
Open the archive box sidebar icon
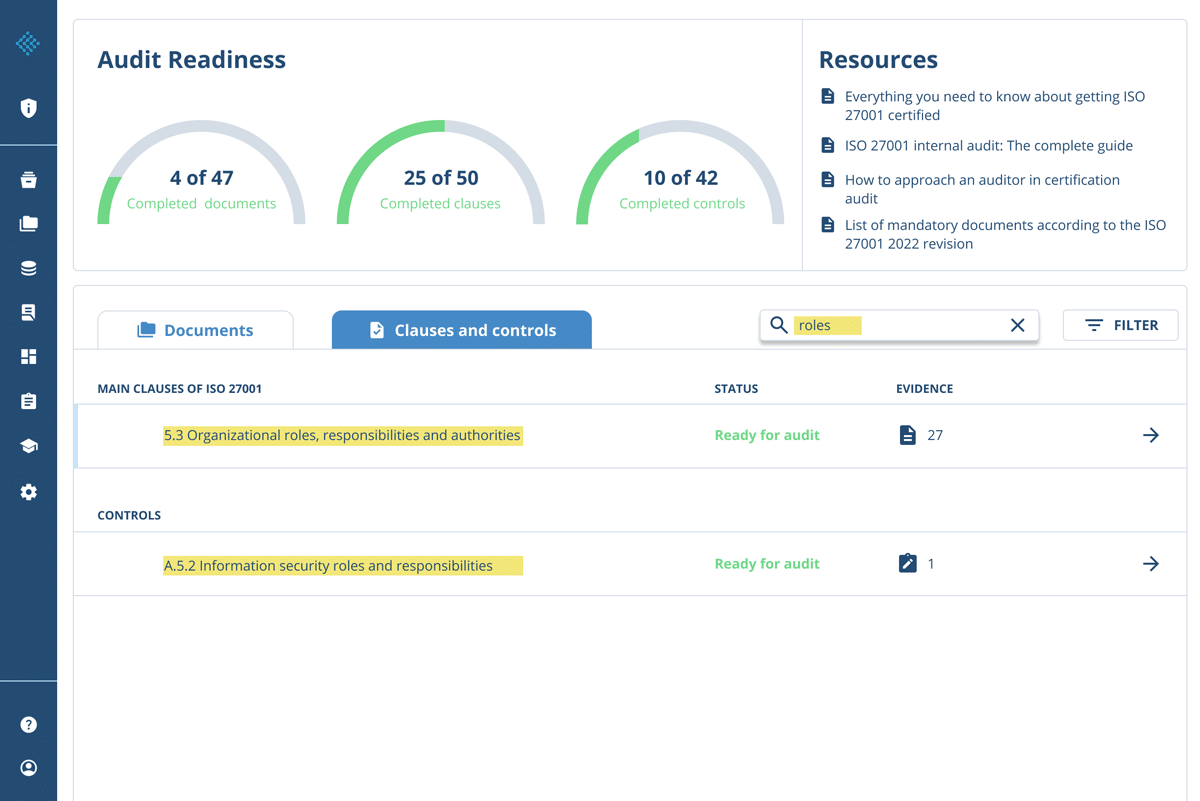(28, 180)
